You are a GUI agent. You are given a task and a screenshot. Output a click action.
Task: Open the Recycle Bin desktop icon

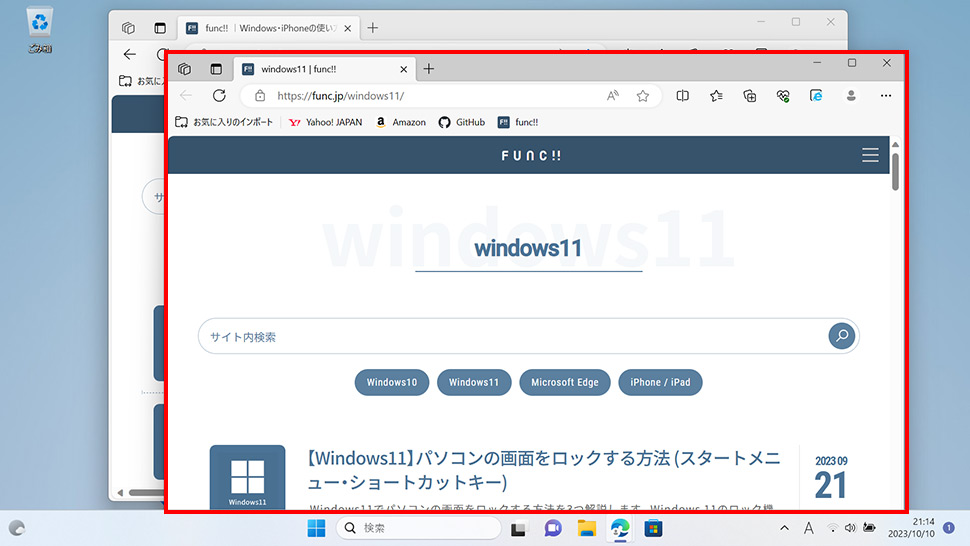pyautogui.click(x=40, y=30)
